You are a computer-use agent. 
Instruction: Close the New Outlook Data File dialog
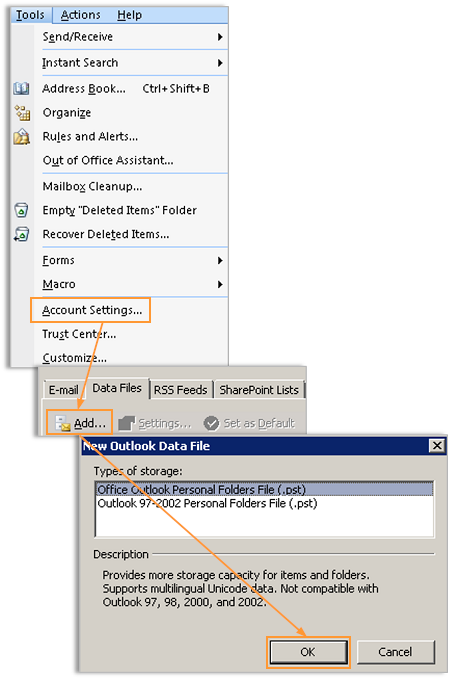(437, 446)
